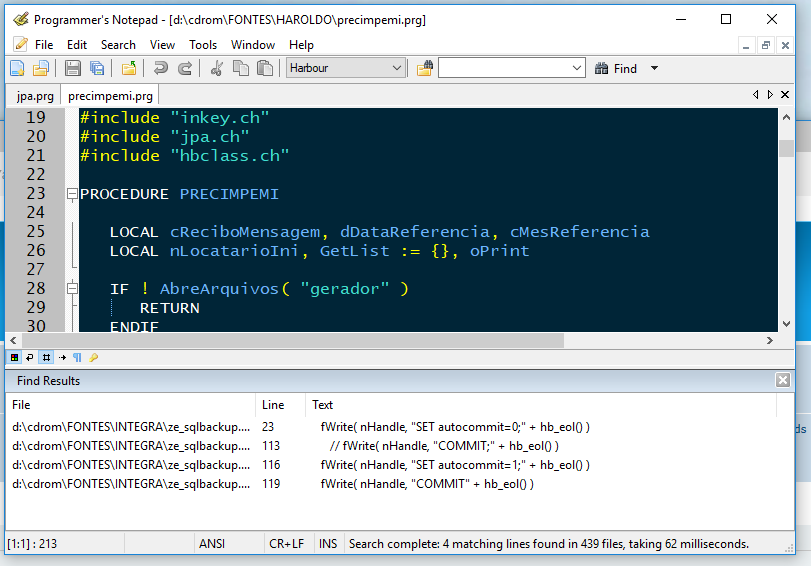This screenshot has width=811, height=566.
Task: Save the current file using the floppy icon
Action: click(x=72, y=68)
